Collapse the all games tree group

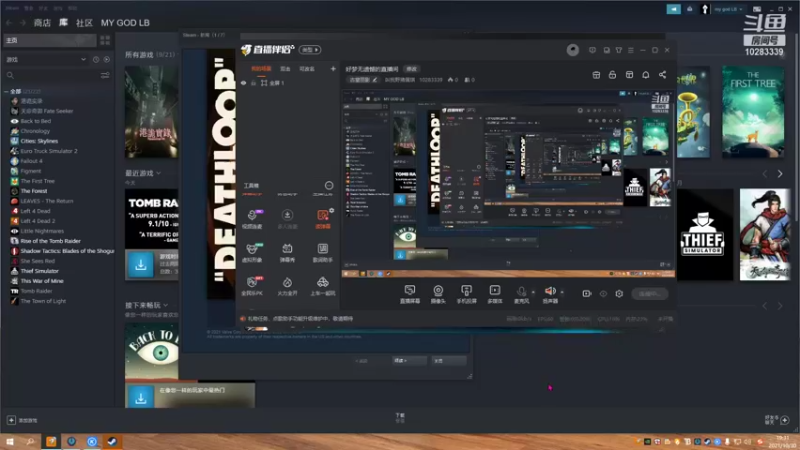tap(6, 92)
